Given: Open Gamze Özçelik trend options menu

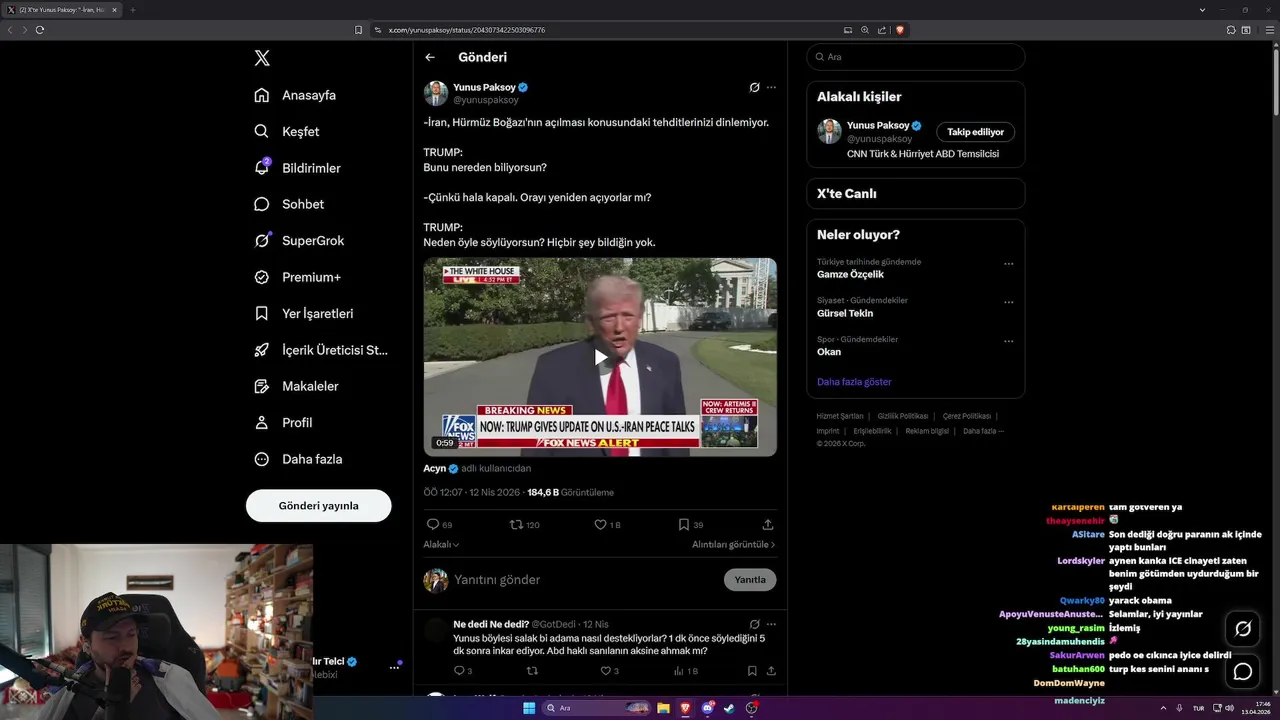Looking at the screenshot, I should tap(1008, 264).
